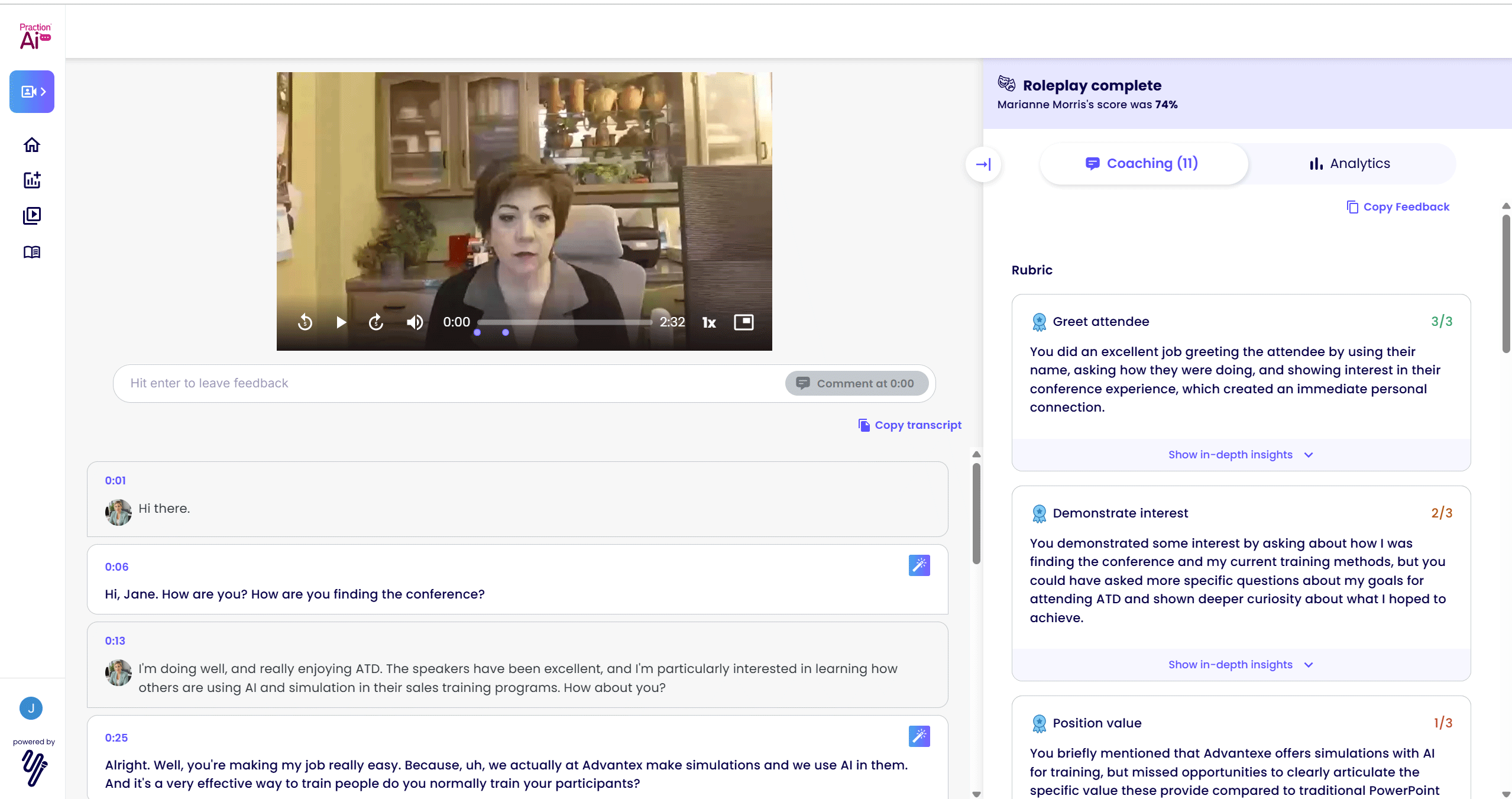1512x799 pixels.
Task: Switch to the Coaching (11) tab
Action: point(1144,164)
